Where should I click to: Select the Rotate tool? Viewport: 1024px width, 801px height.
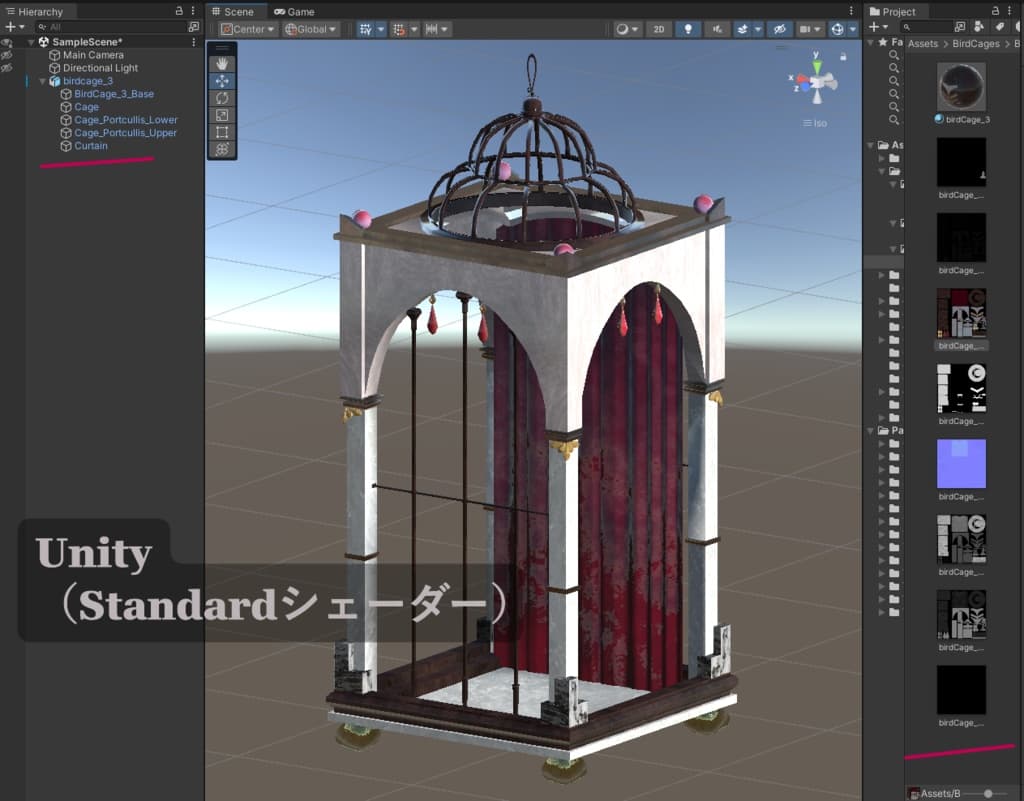(x=222, y=98)
